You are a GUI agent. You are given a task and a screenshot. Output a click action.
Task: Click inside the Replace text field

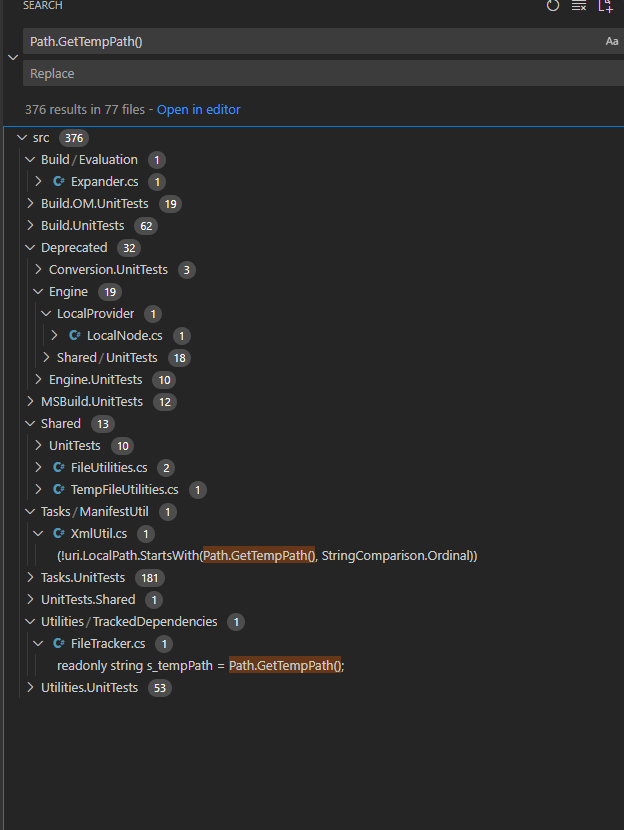pyautogui.click(x=200, y=73)
